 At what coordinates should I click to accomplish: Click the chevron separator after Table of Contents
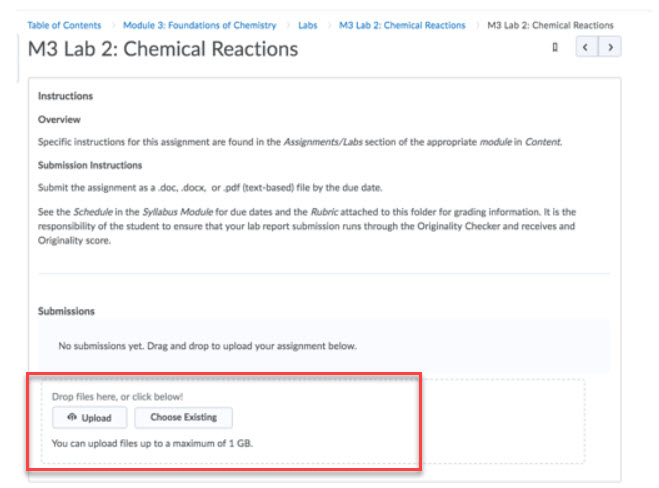(x=113, y=25)
